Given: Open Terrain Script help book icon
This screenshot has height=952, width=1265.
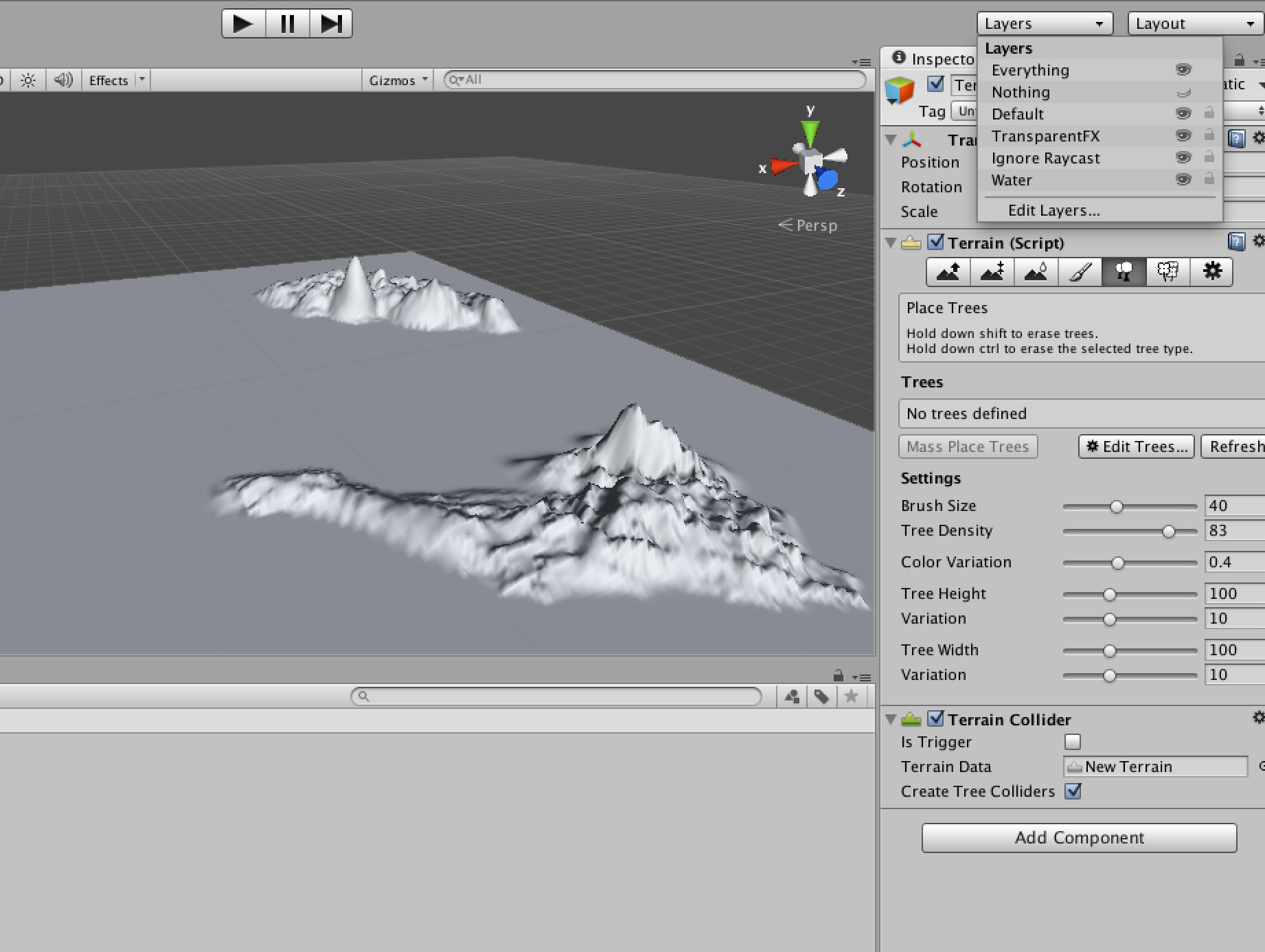Looking at the screenshot, I should [1235, 242].
